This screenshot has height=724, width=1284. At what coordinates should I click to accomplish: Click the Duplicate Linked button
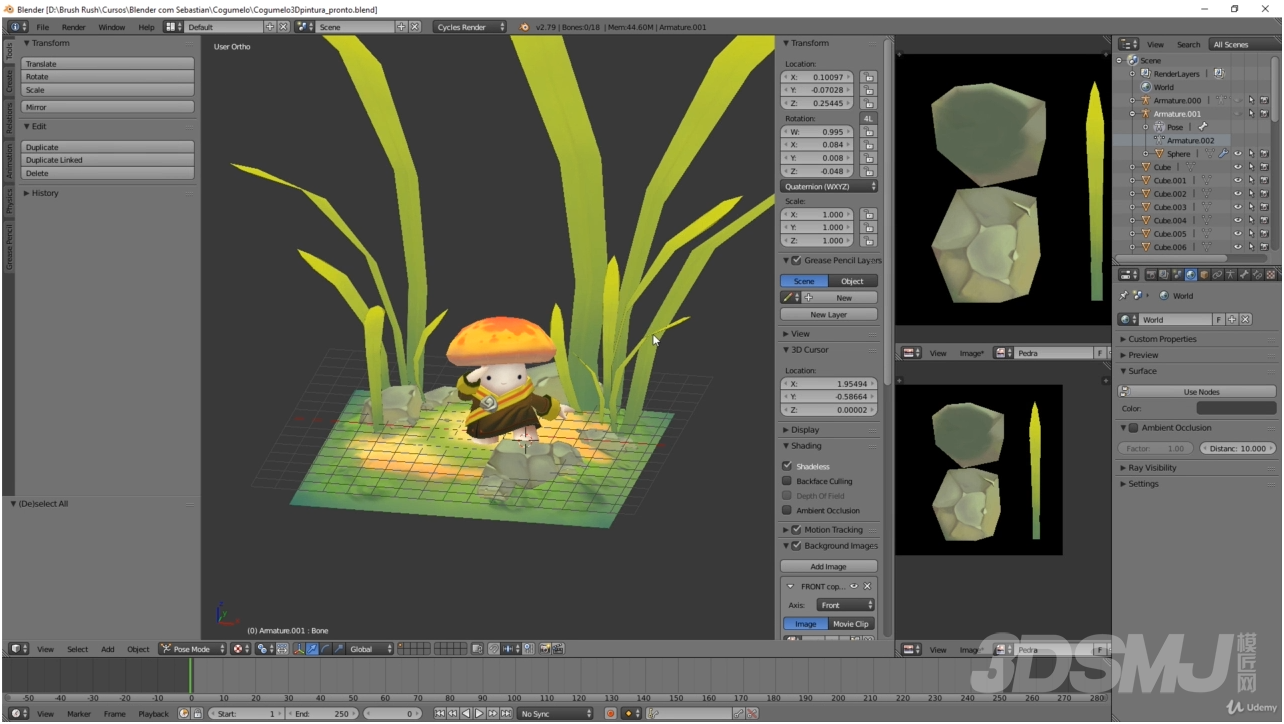107,160
